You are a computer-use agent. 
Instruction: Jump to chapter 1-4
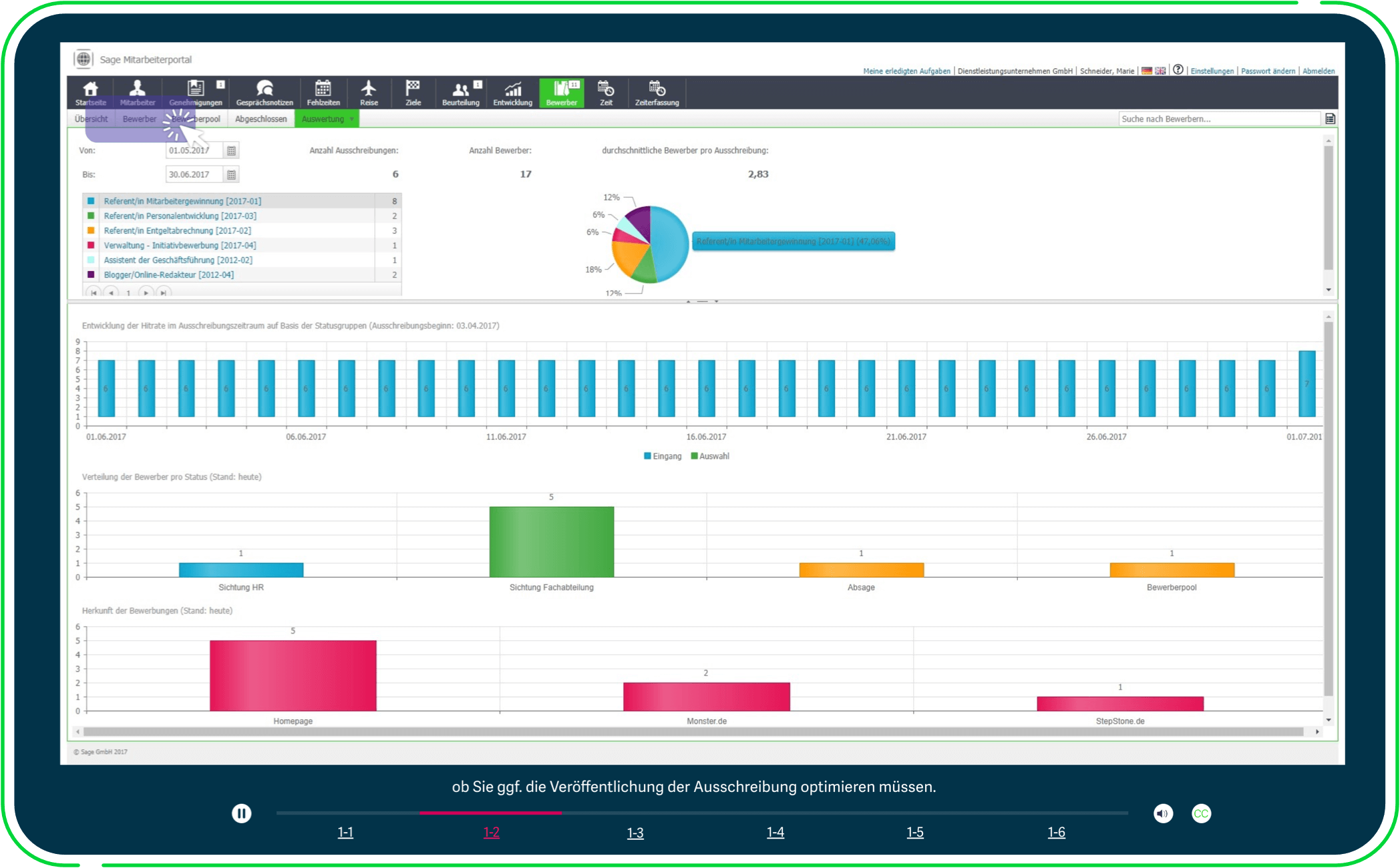point(775,832)
